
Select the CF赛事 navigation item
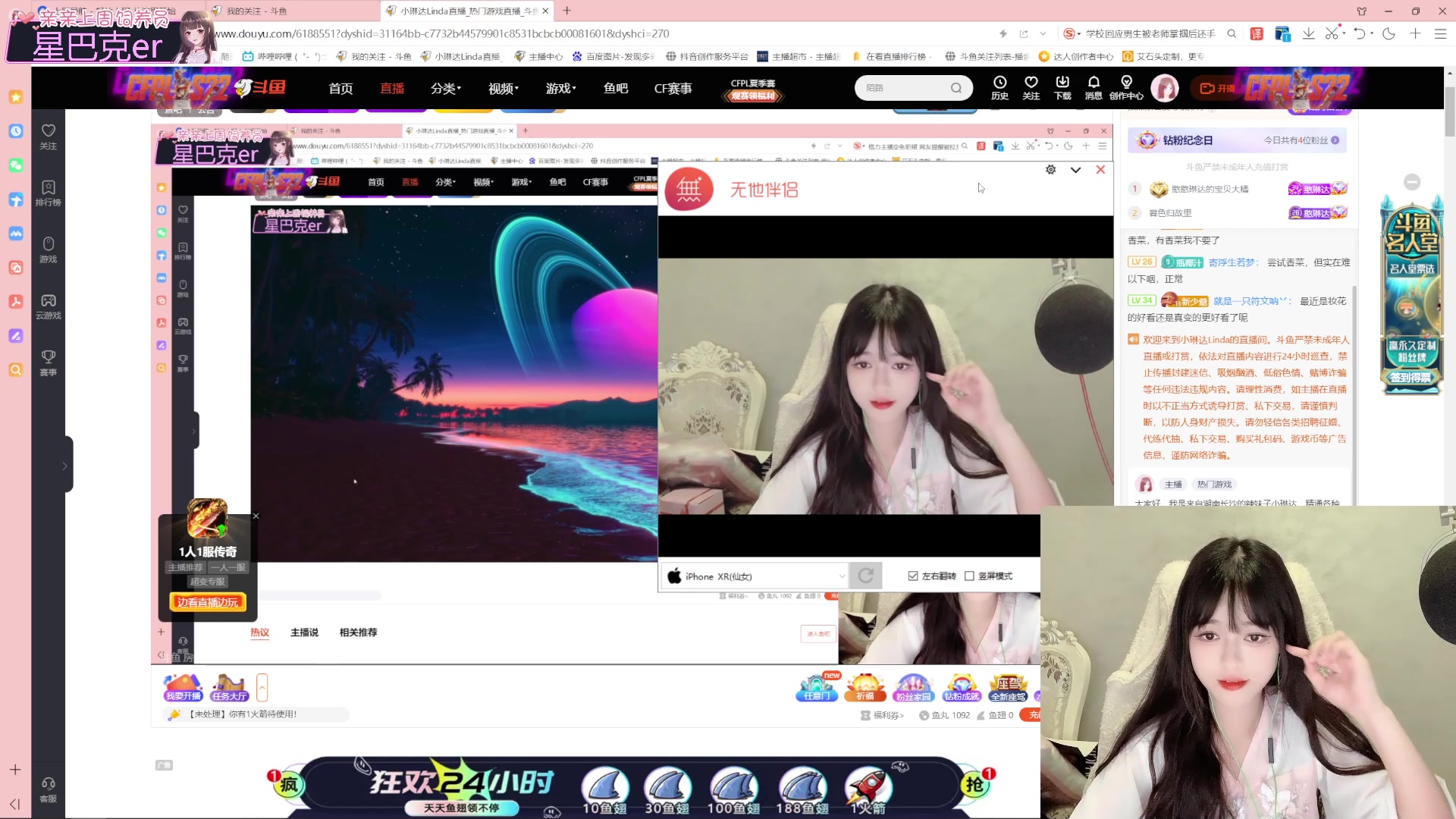673,89
